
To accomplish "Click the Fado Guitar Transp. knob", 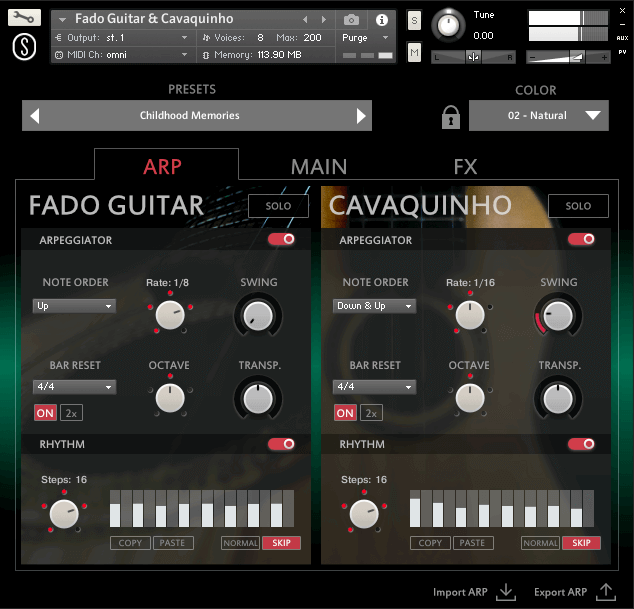I will 258,399.
